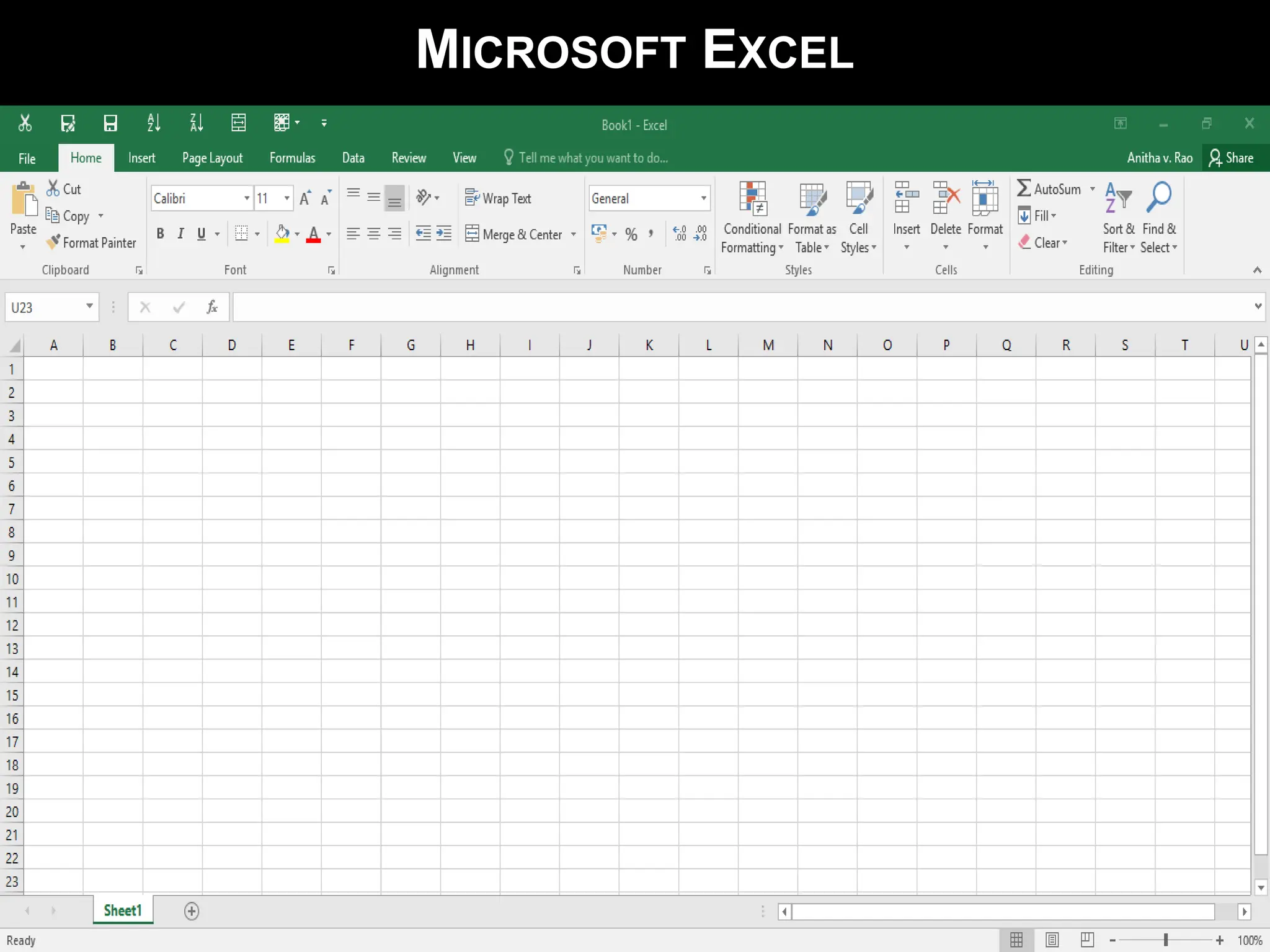1270x952 pixels.
Task: Click the Tell me what you want to do box
Action: point(587,158)
